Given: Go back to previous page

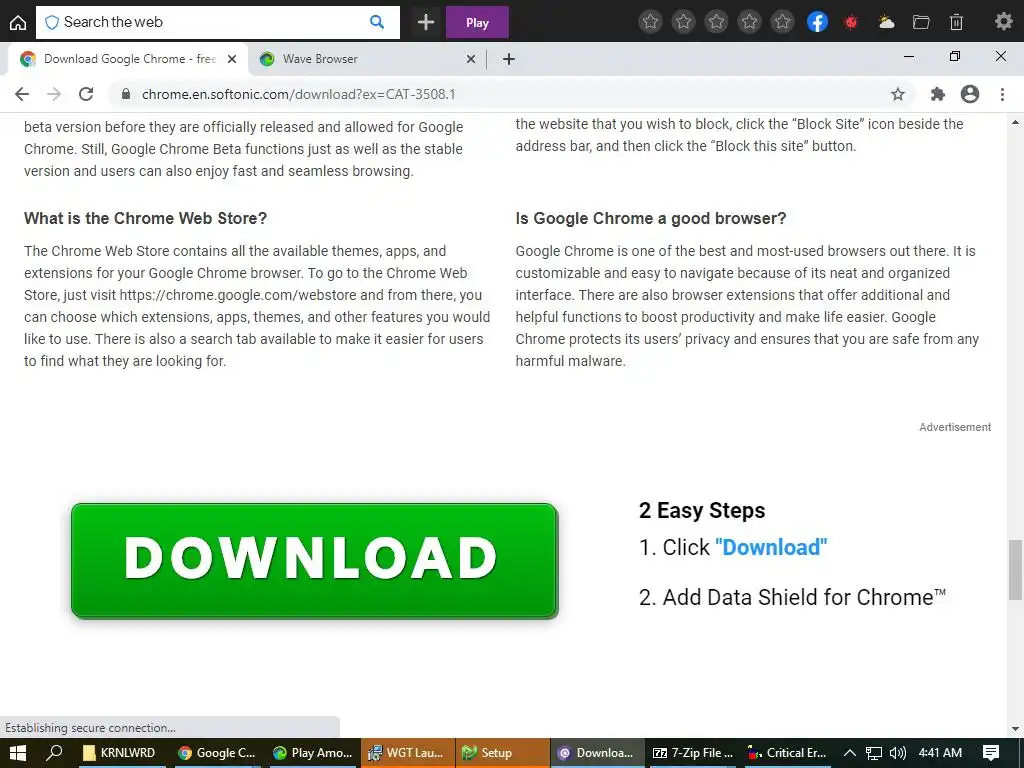Looking at the screenshot, I should [22, 94].
